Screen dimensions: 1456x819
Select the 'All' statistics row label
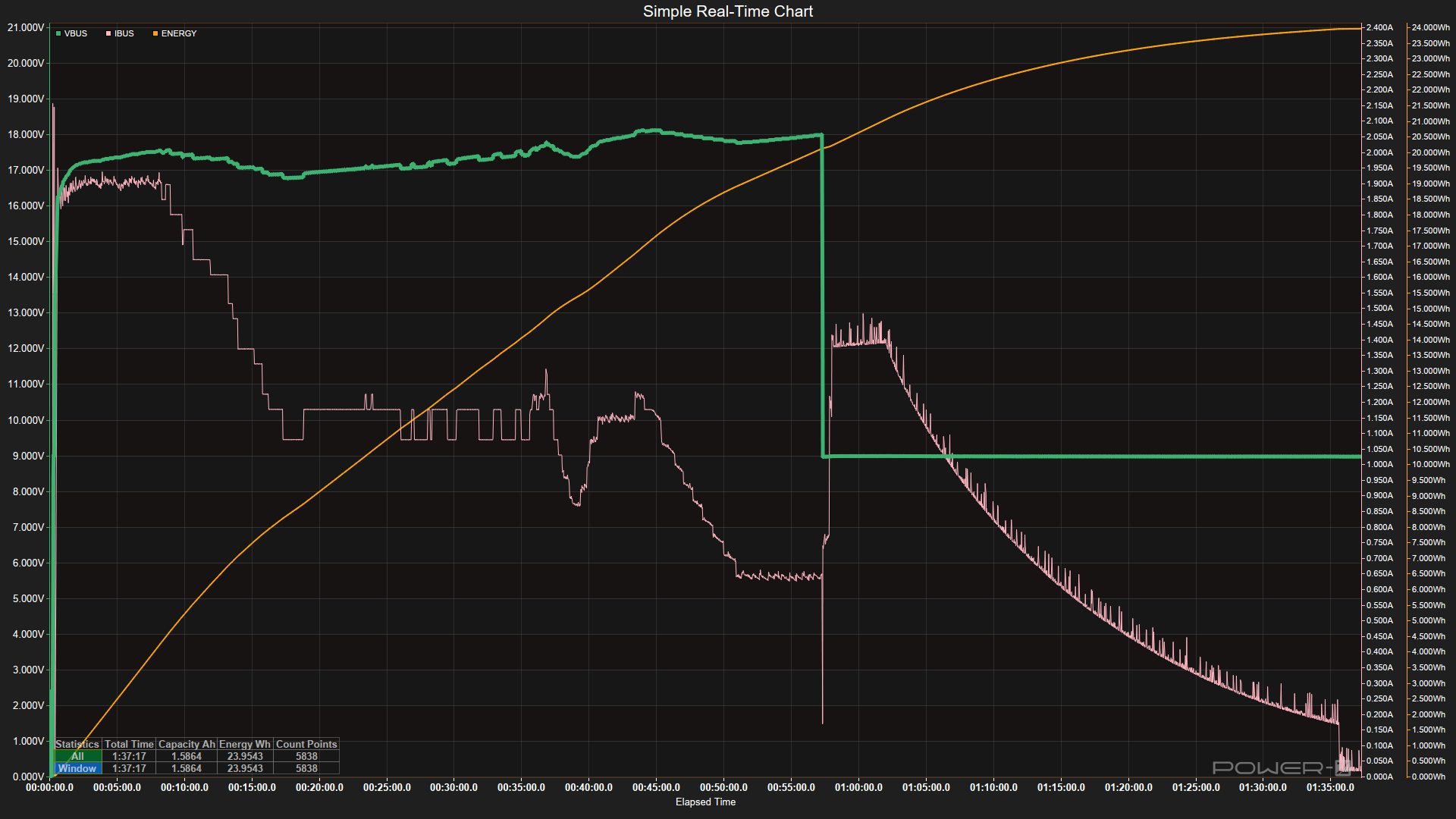tap(77, 757)
